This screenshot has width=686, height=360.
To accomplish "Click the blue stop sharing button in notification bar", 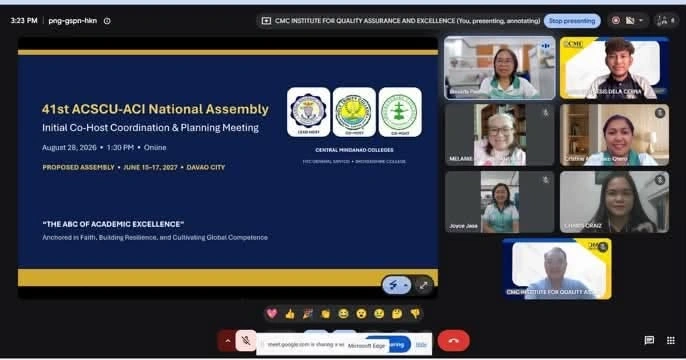I will tap(399, 344).
